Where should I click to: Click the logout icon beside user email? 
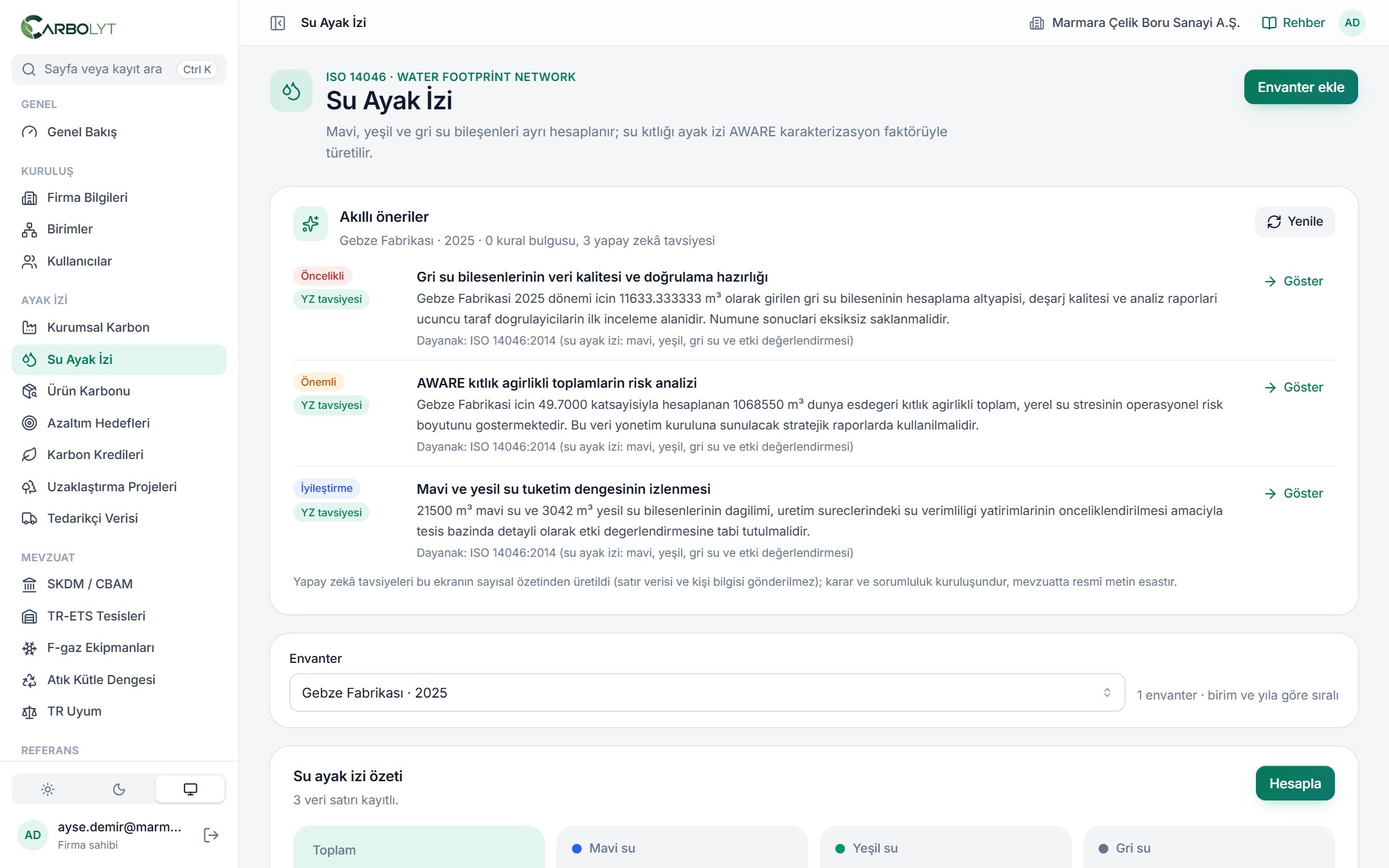(211, 835)
